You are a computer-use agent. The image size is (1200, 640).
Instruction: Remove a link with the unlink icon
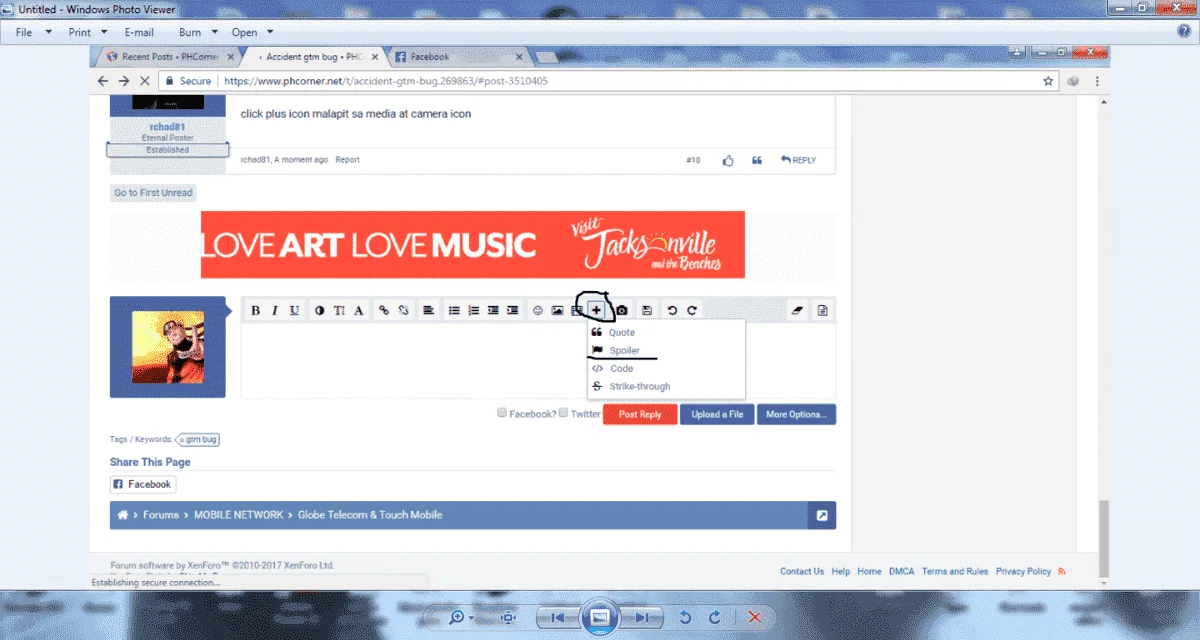(403, 311)
